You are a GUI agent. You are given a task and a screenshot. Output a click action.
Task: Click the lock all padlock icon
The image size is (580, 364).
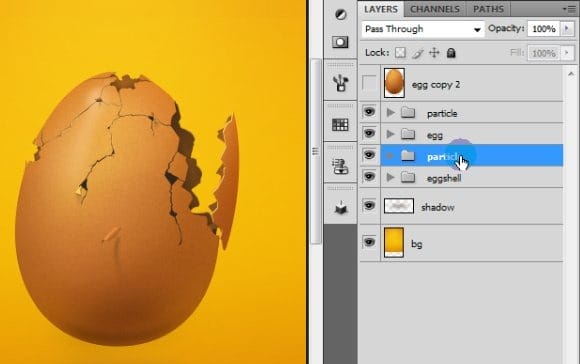click(451, 53)
